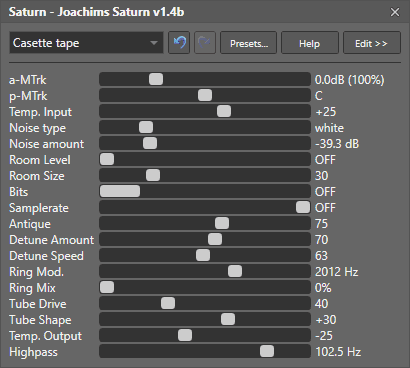Image resolution: width=410 pixels, height=368 pixels.
Task: Close the Saturn plugin window
Action: tap(395, 12)
